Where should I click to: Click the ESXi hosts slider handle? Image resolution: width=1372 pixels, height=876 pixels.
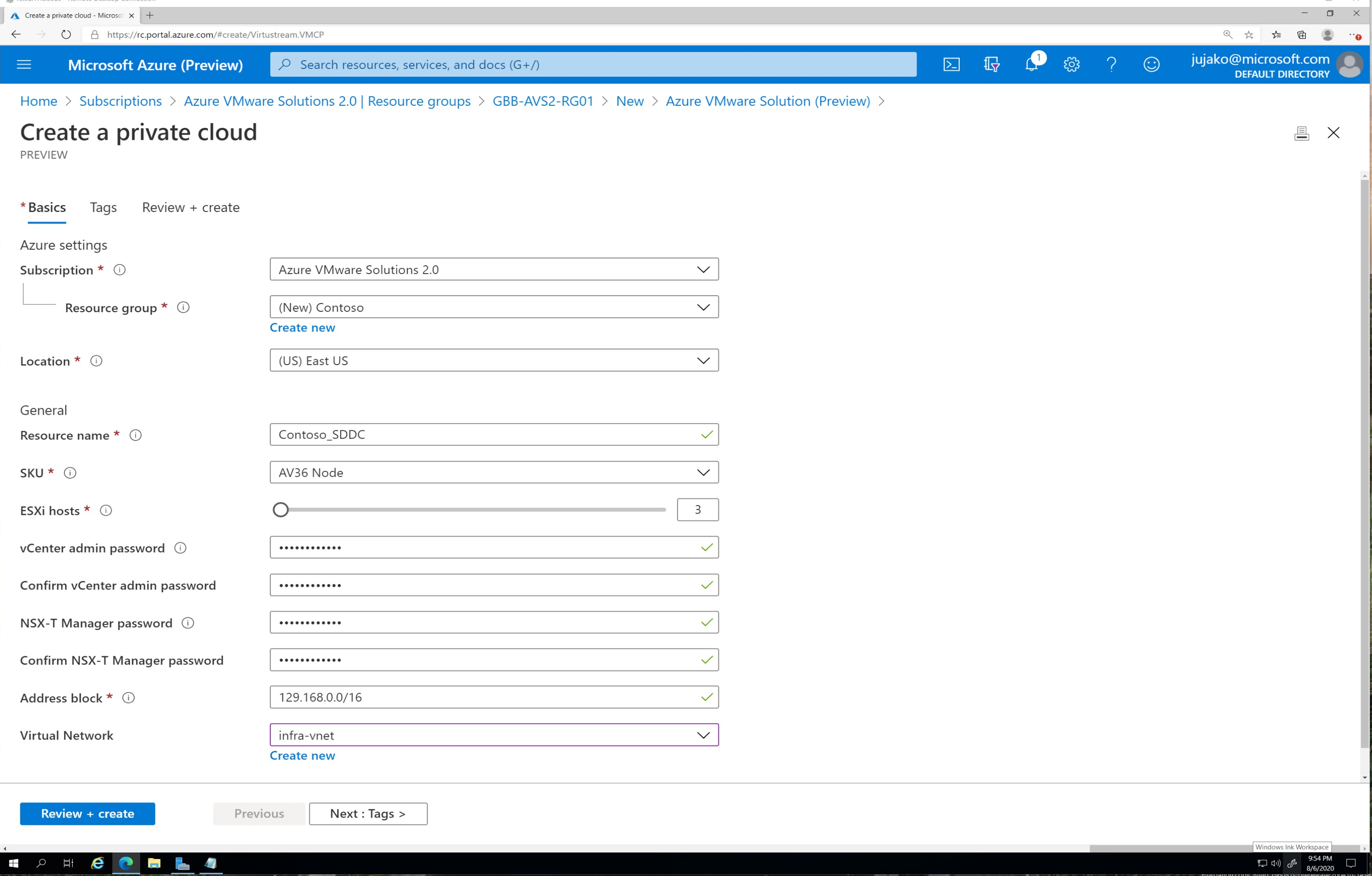(x=280, y=510)
